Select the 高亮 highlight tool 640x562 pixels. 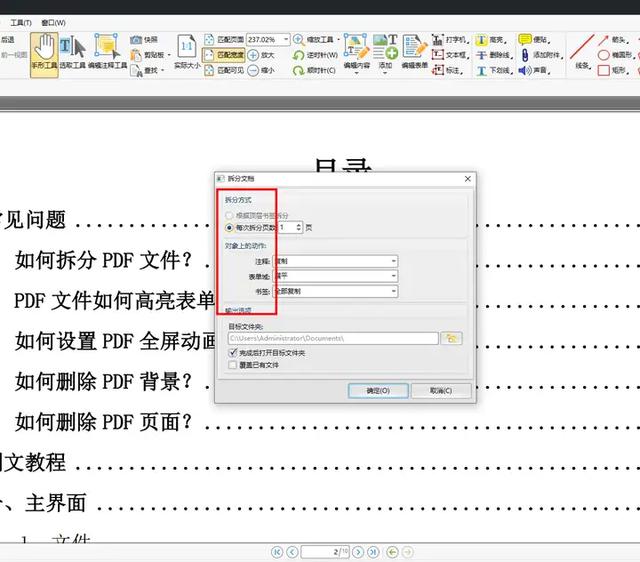[x=492, y=40]
